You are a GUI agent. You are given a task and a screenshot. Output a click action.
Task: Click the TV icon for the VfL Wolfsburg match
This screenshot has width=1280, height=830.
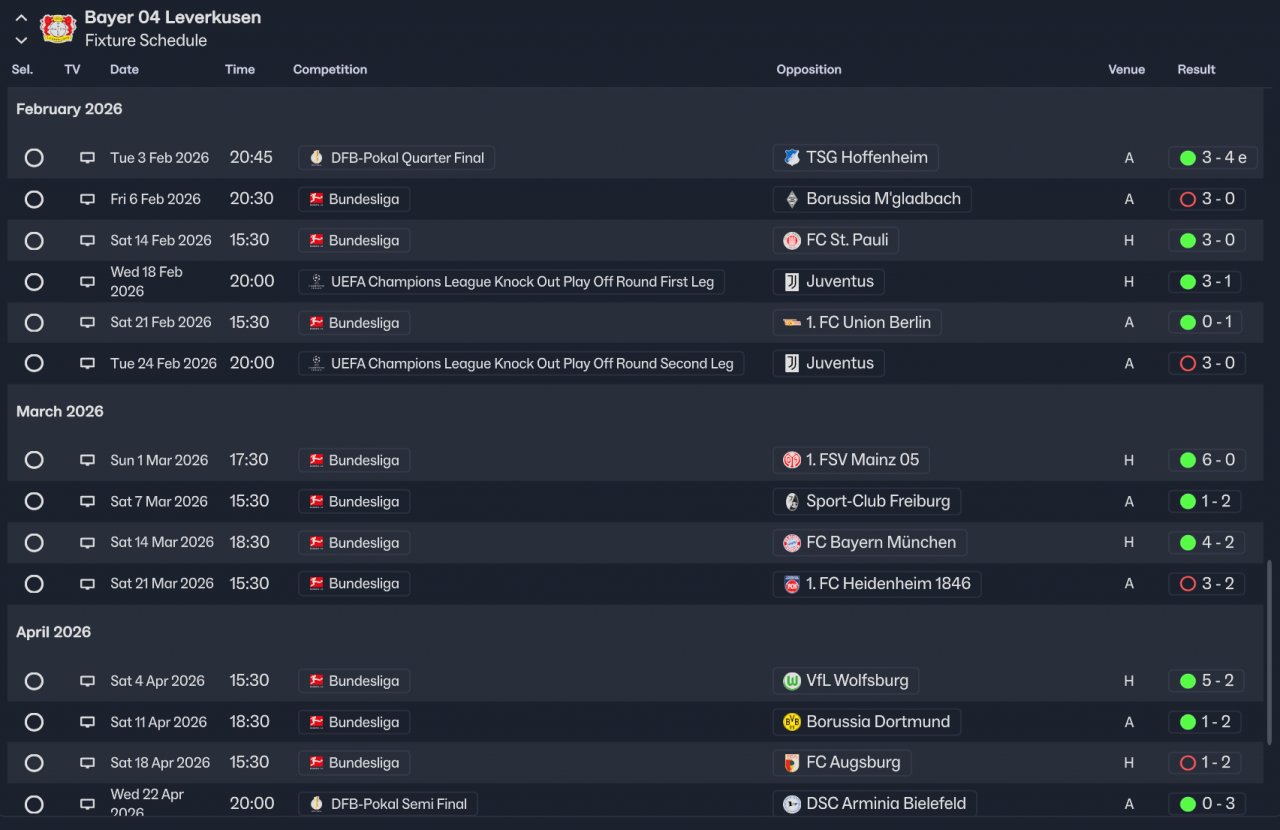click(88, 681)
